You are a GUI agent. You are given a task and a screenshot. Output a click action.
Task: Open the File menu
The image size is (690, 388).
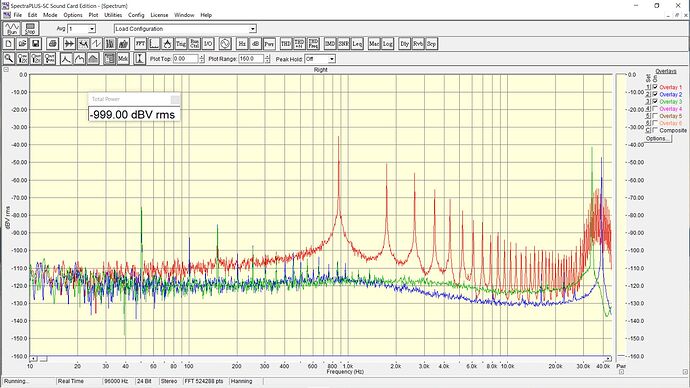[x=18, y=15]
